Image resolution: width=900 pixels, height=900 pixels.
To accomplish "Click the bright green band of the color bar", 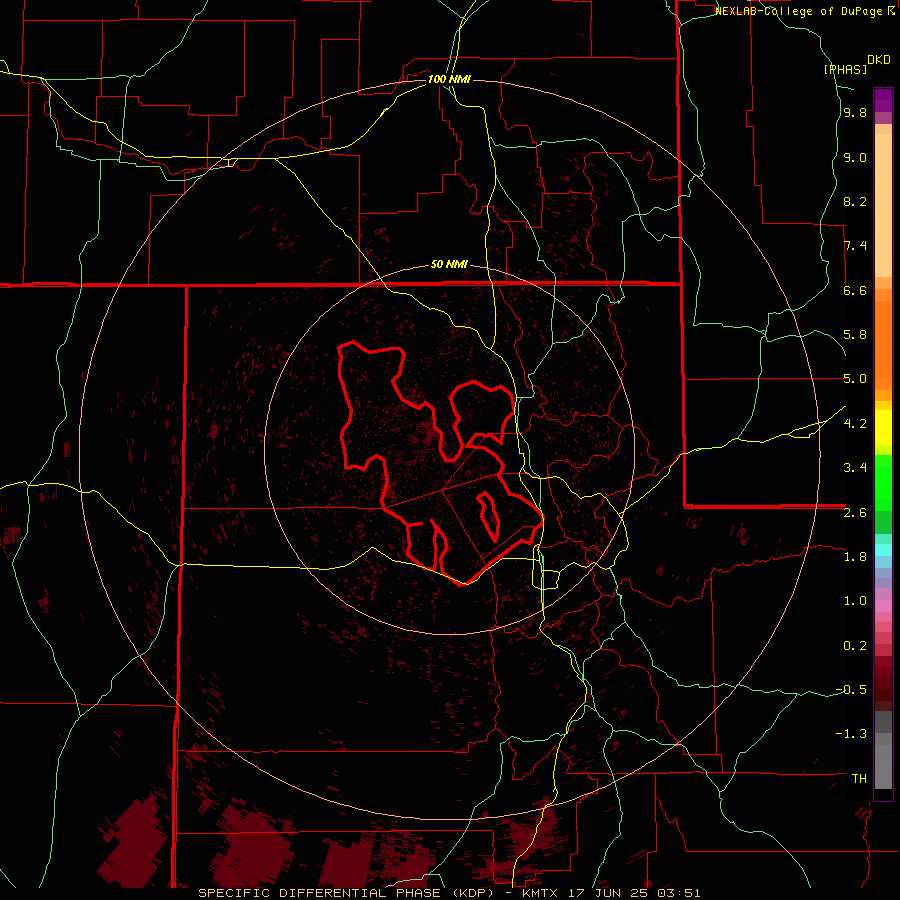I will [x=883, y=482].
